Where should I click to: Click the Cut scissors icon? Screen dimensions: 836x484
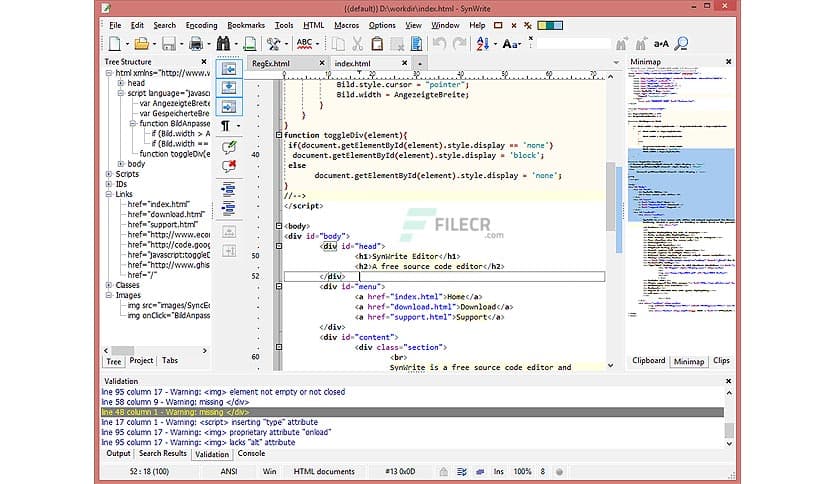357,44
